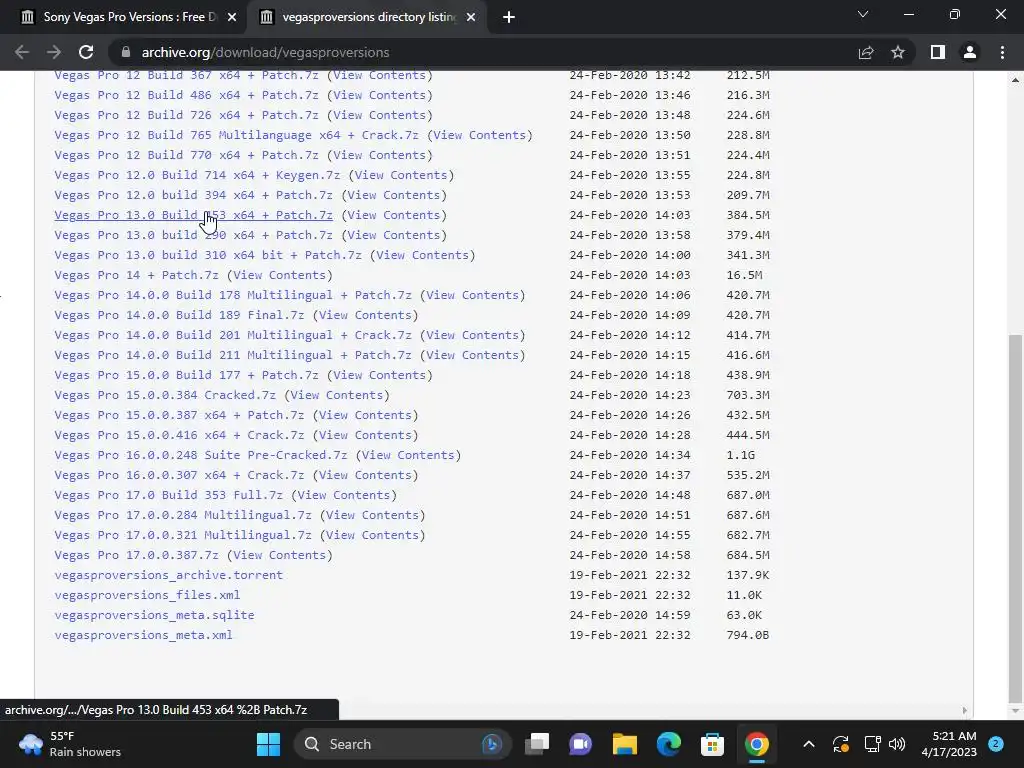
Task: Open the Chrome side panel
Action: click(938, 52)
